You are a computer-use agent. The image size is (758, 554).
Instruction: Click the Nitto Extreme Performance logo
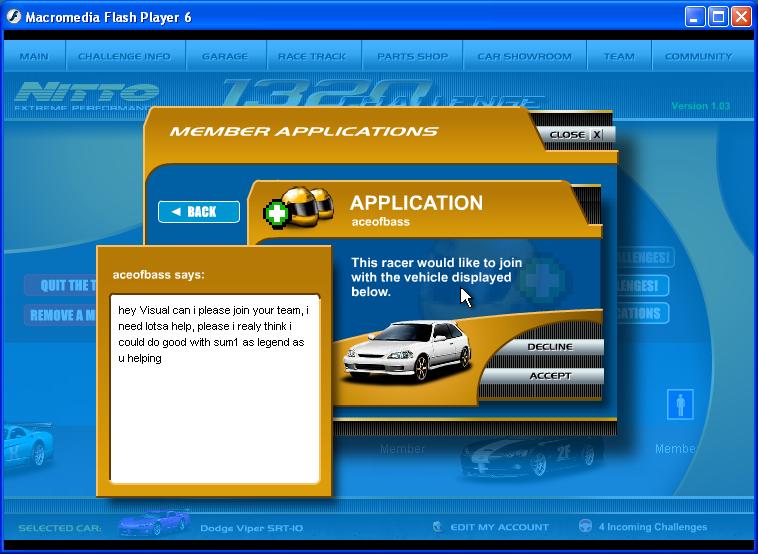(86, 96)
